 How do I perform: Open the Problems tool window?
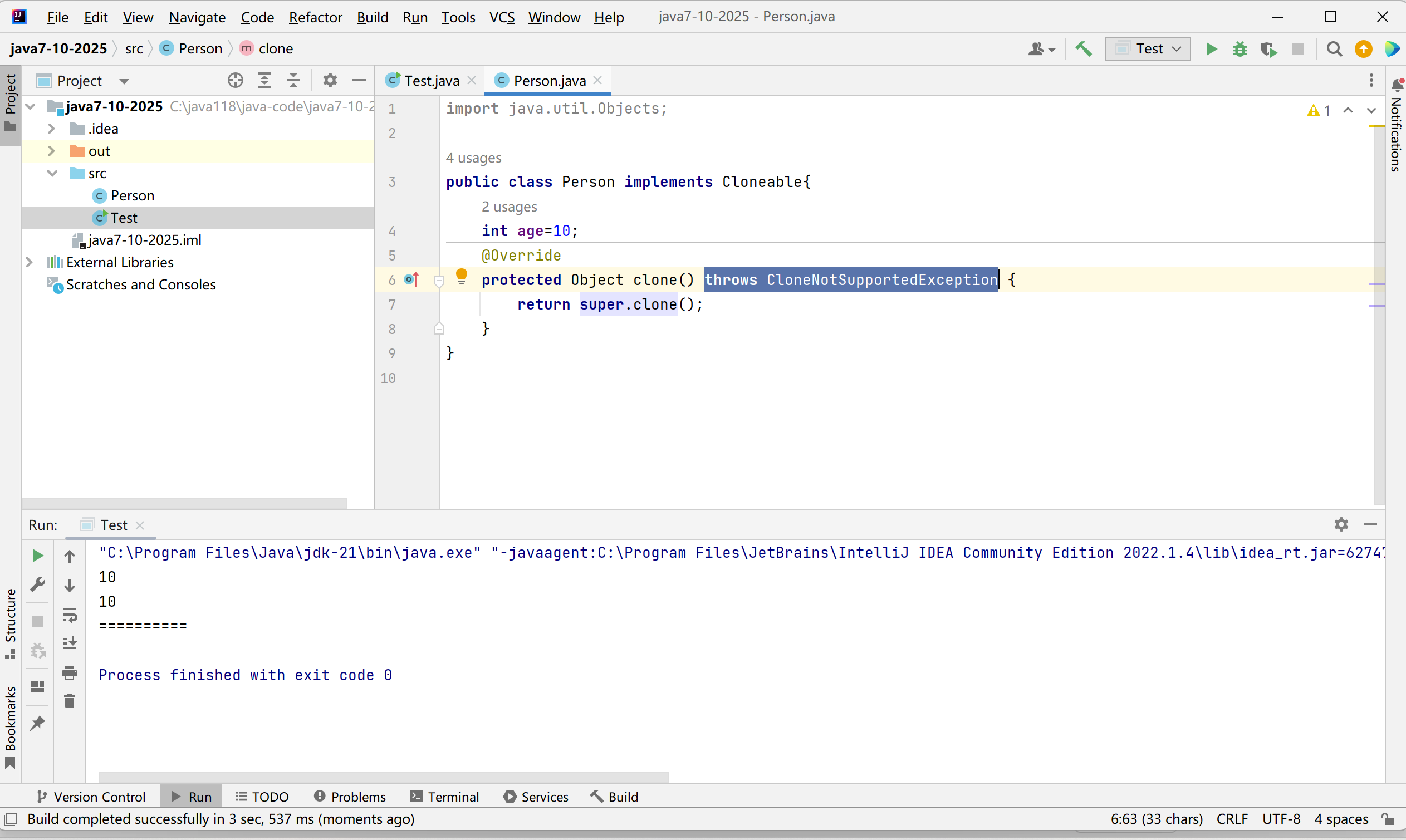pos(350,797)
